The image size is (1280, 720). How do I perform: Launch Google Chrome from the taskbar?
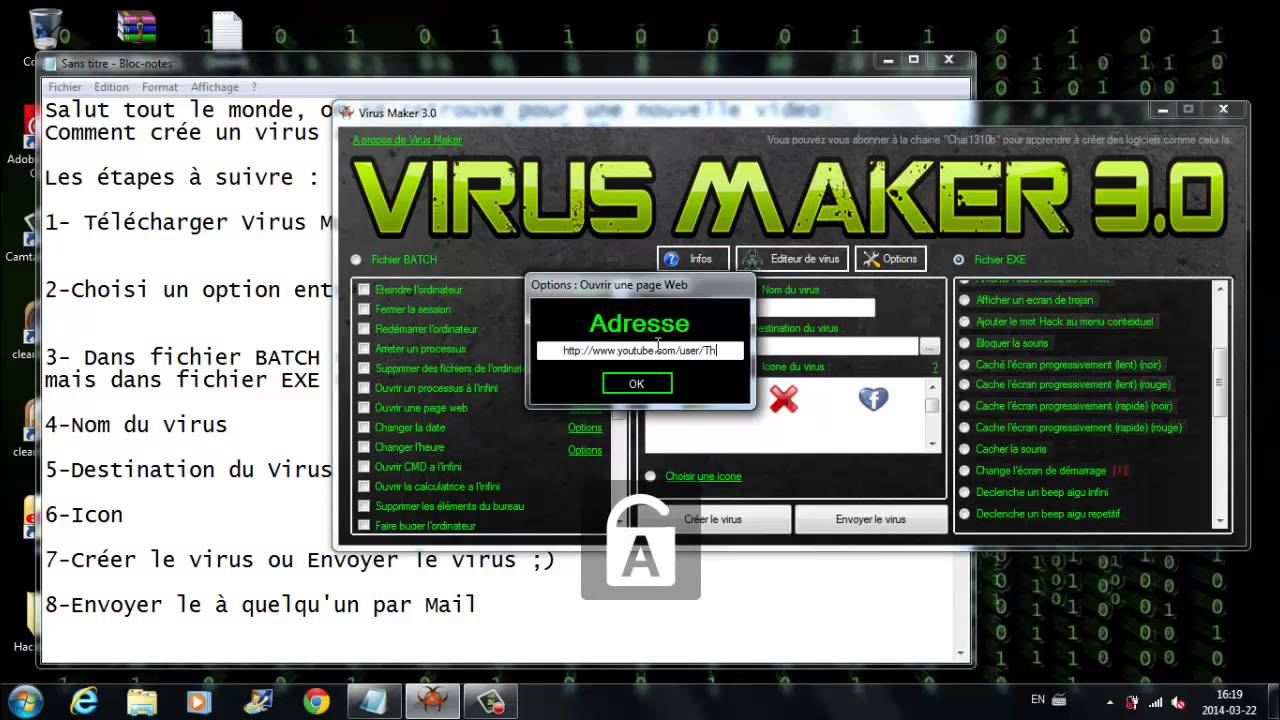click(x=317, y=700)
